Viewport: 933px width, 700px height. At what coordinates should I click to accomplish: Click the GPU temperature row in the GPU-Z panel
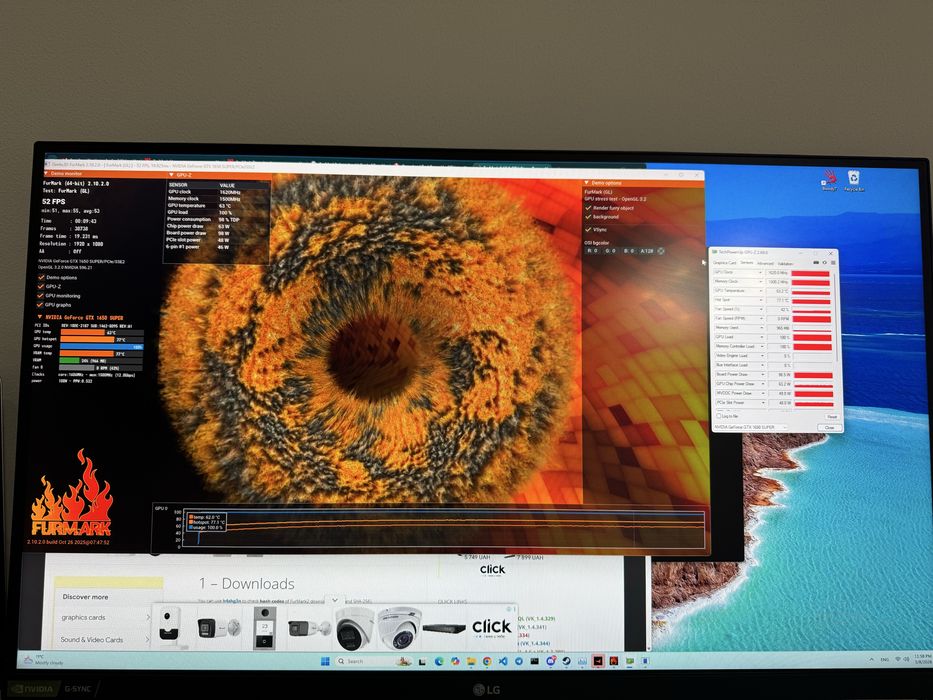(x=217, y=206)
